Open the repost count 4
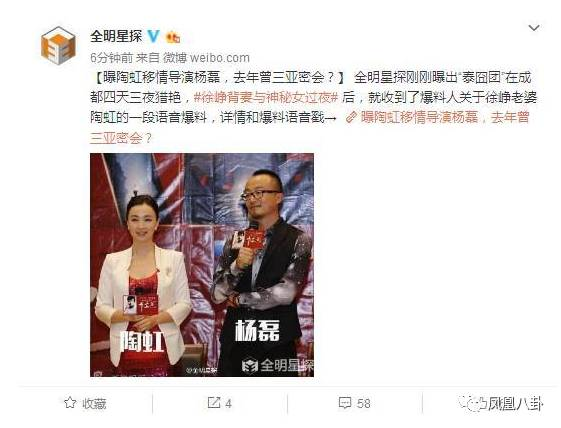Image resolution: width=561 pixels, height=428 pixels. (x=228, y=404)
